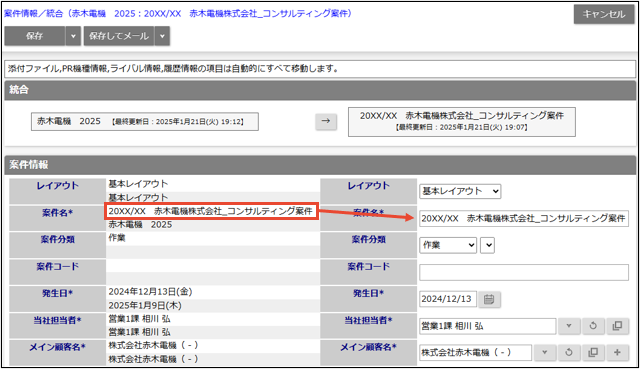Image resolution: width=640 pixels, height=369 pixels.
Task: Open dropdown arrow next to 保存してメール
Action: pyautogui.click(x=162, y=36)
